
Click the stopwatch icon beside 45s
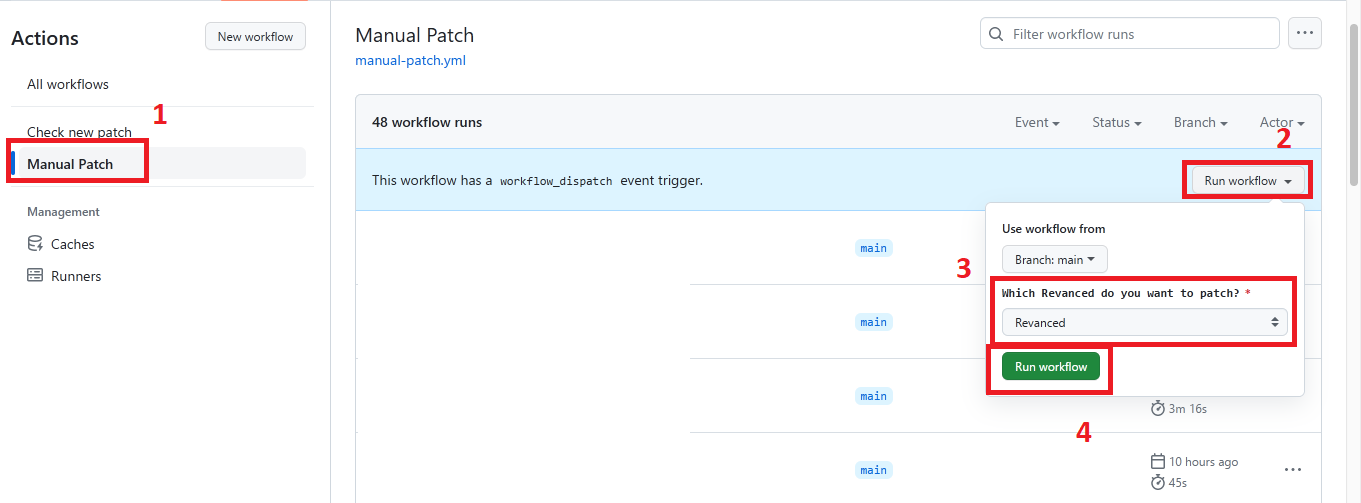(1158, 482)
